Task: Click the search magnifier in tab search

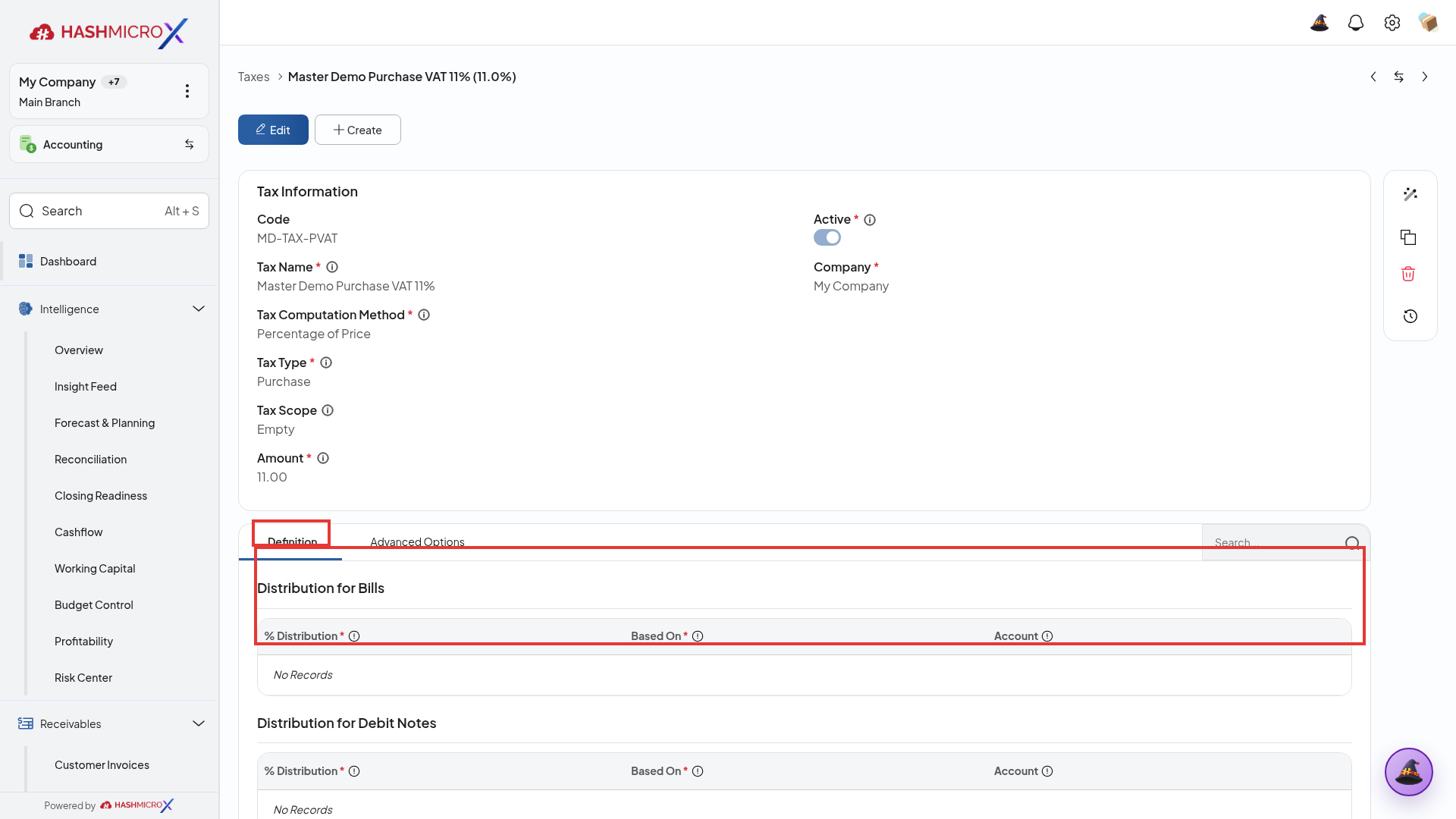Action: point(1352,543)
